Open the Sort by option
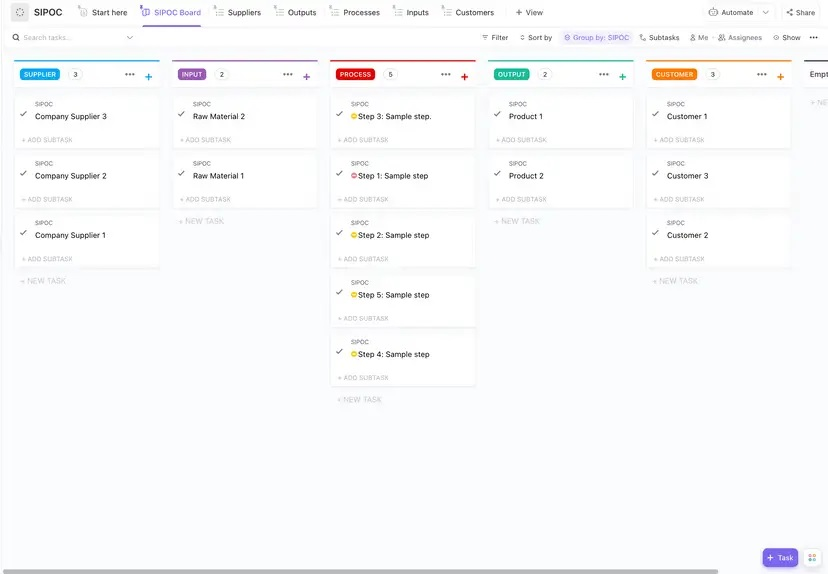This screenshot has width=828, height=574. tap(536, 37)
